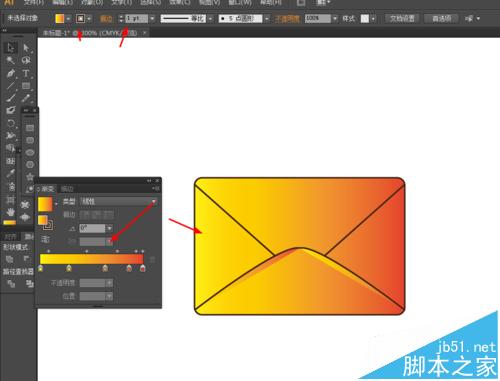Open the opacity value dropdown in control bar

pos(335,18)
